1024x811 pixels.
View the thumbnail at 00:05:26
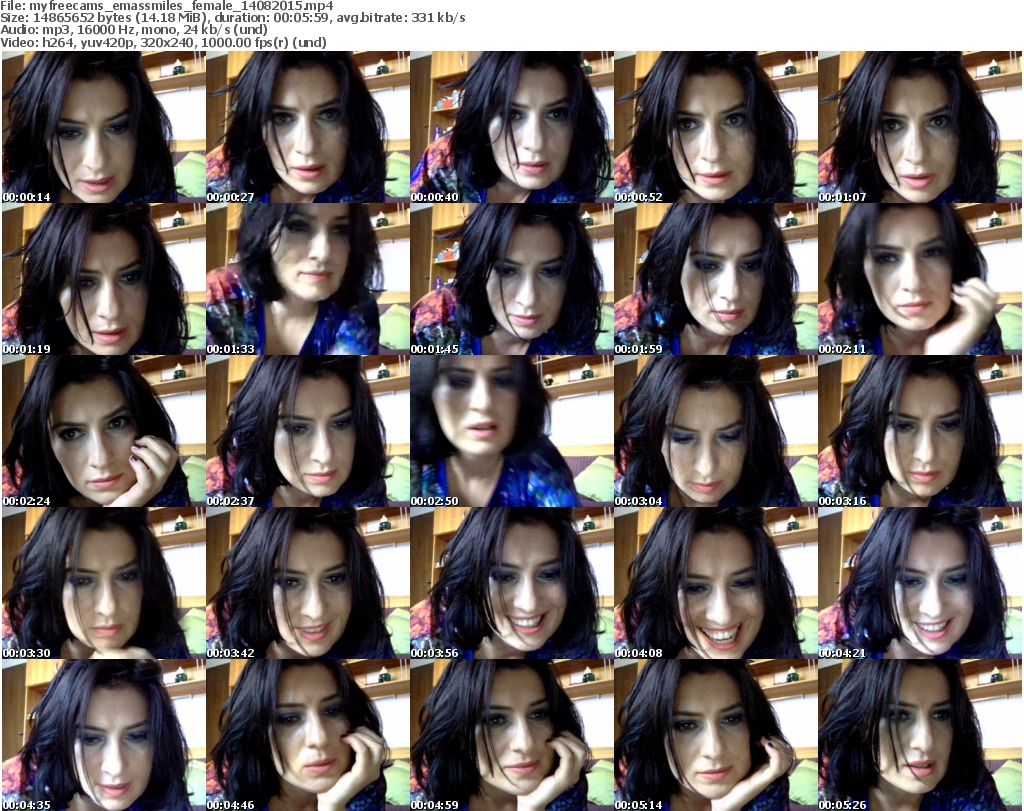click(x=920, y=735)
